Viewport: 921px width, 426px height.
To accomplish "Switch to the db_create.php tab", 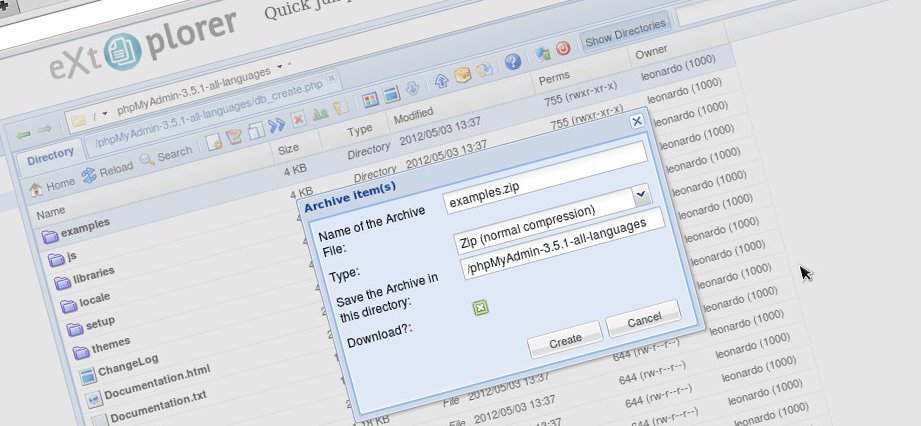I will [x=210, y=115].
